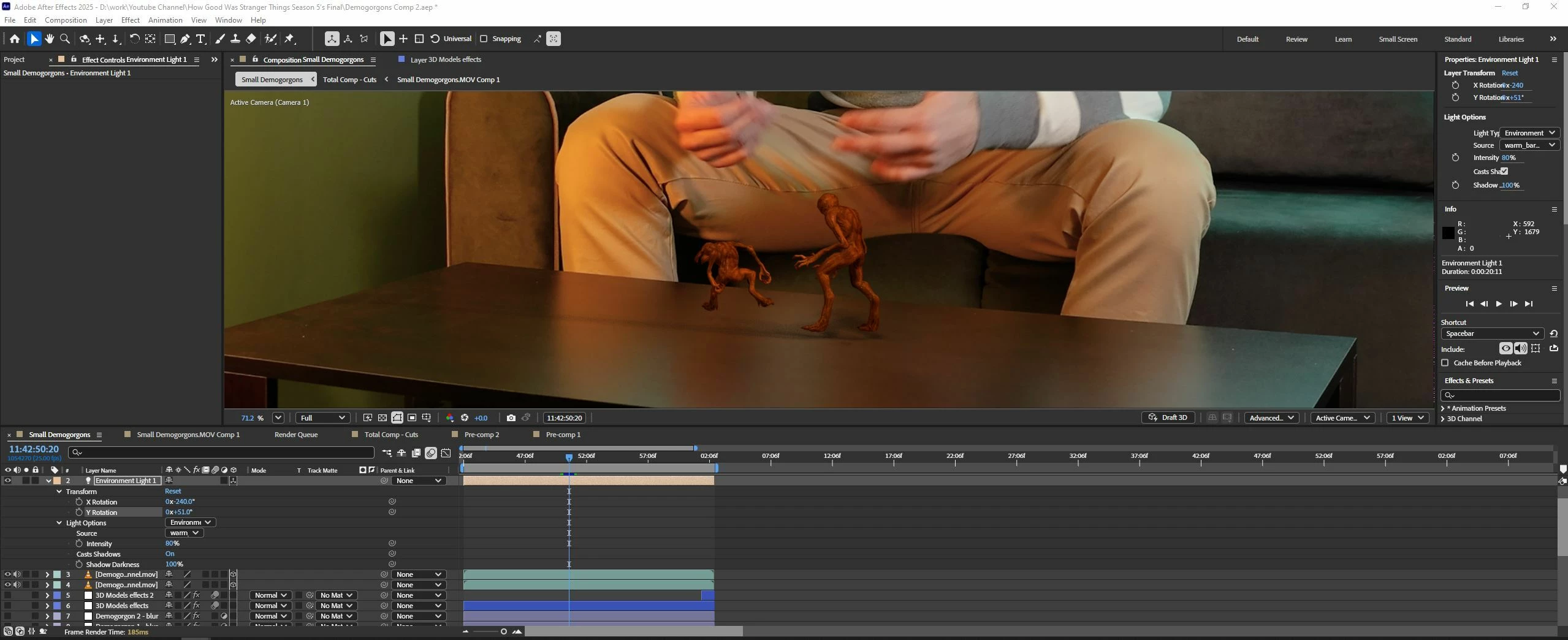Open the Active Camera view dropdown
1568x640 pixels.
pyautogui.click(x=1342, y=417)
